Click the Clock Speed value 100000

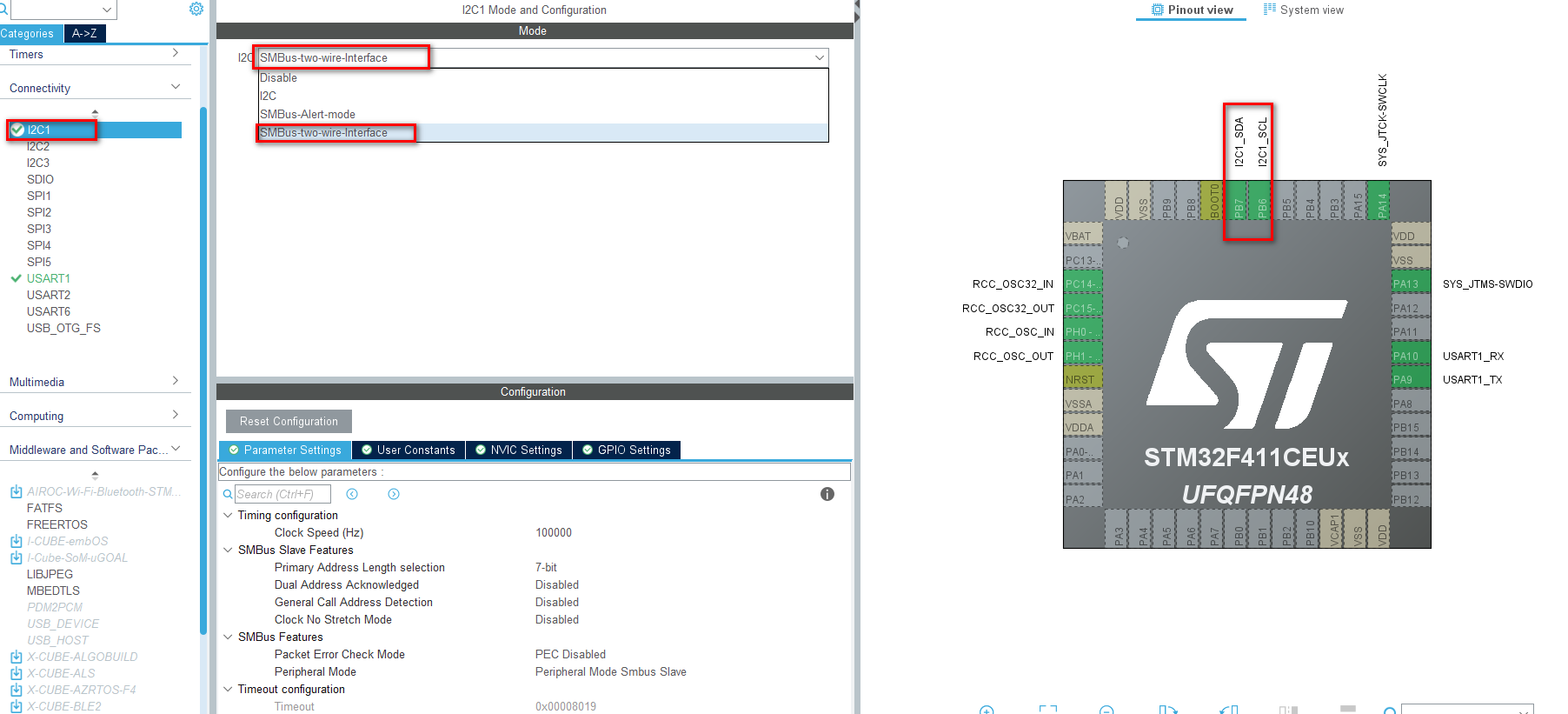[554, 532]
